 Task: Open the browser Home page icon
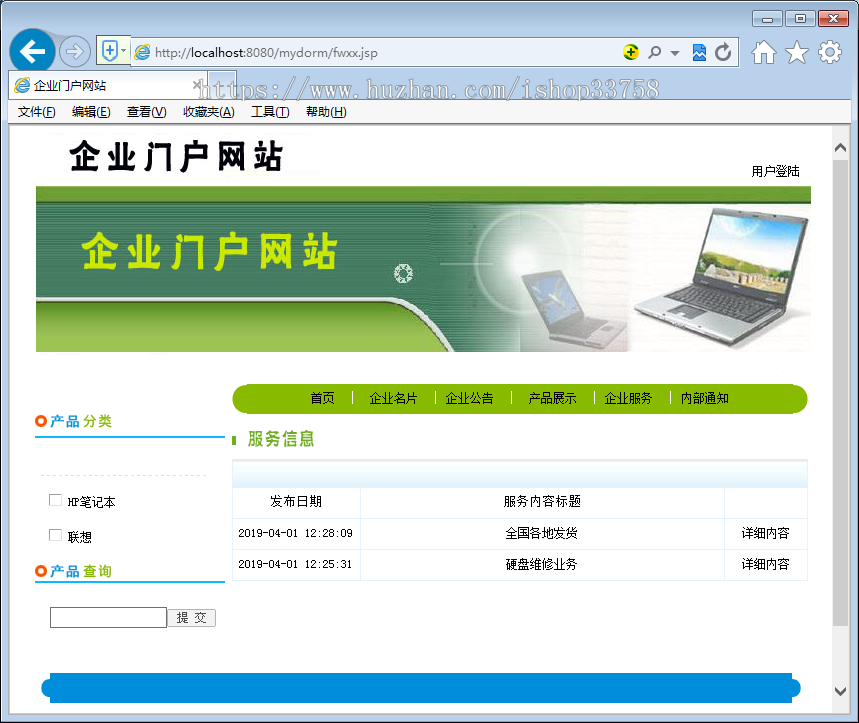pyautogui.click(x=763, y=51)
